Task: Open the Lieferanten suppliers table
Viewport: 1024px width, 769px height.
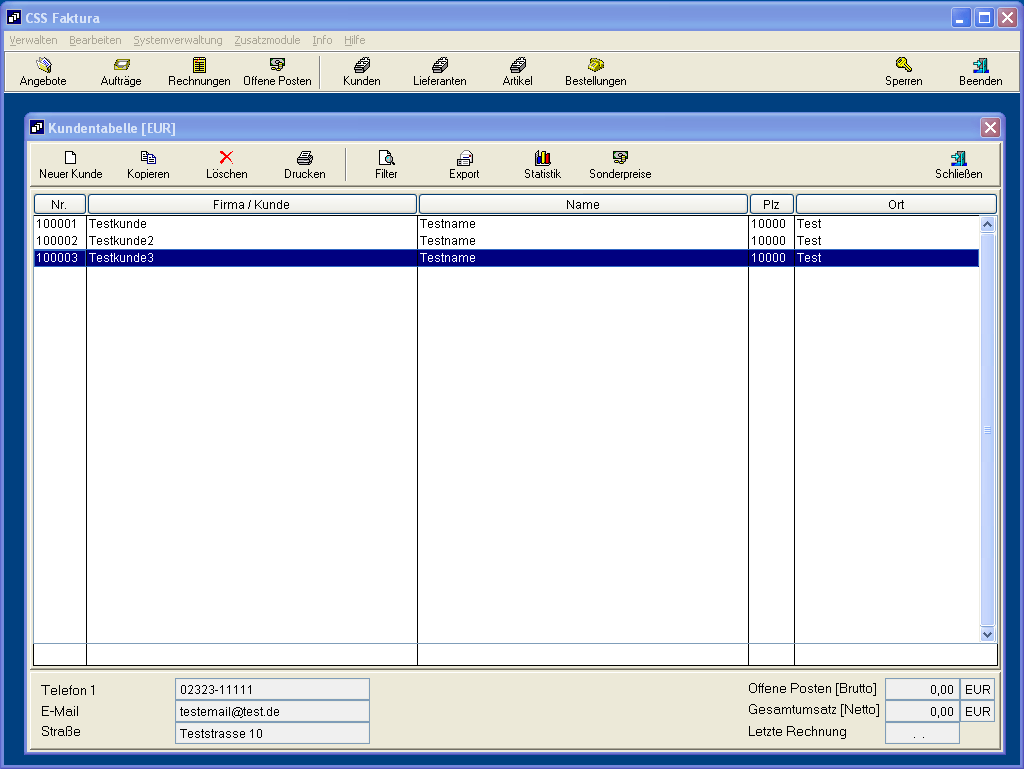Action: click(439, 72)
